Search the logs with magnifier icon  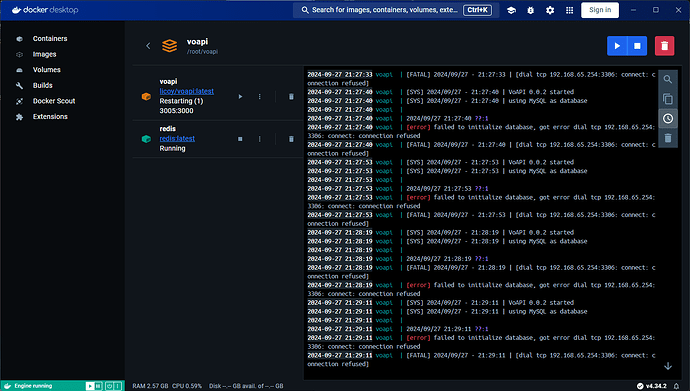(x=668, y=80)
